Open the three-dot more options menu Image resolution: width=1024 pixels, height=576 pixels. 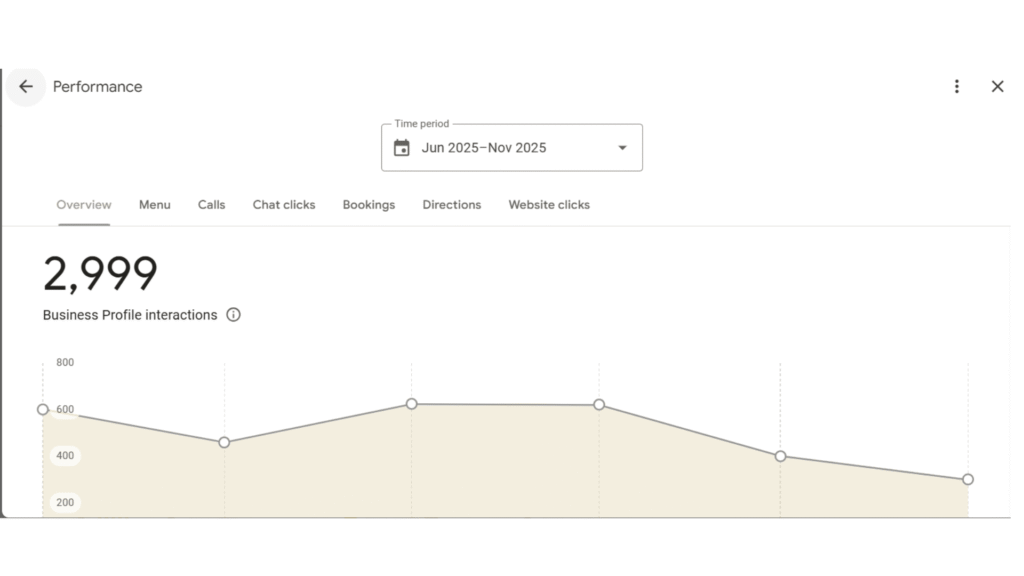pos(957,87)
